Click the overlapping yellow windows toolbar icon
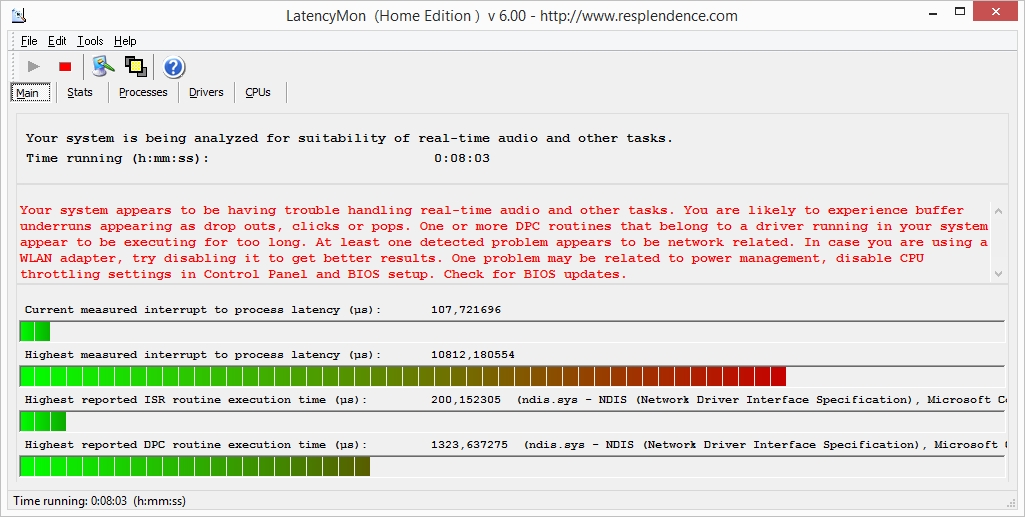The height and width of the screenshot is (517, 1025). pos(136,66)
